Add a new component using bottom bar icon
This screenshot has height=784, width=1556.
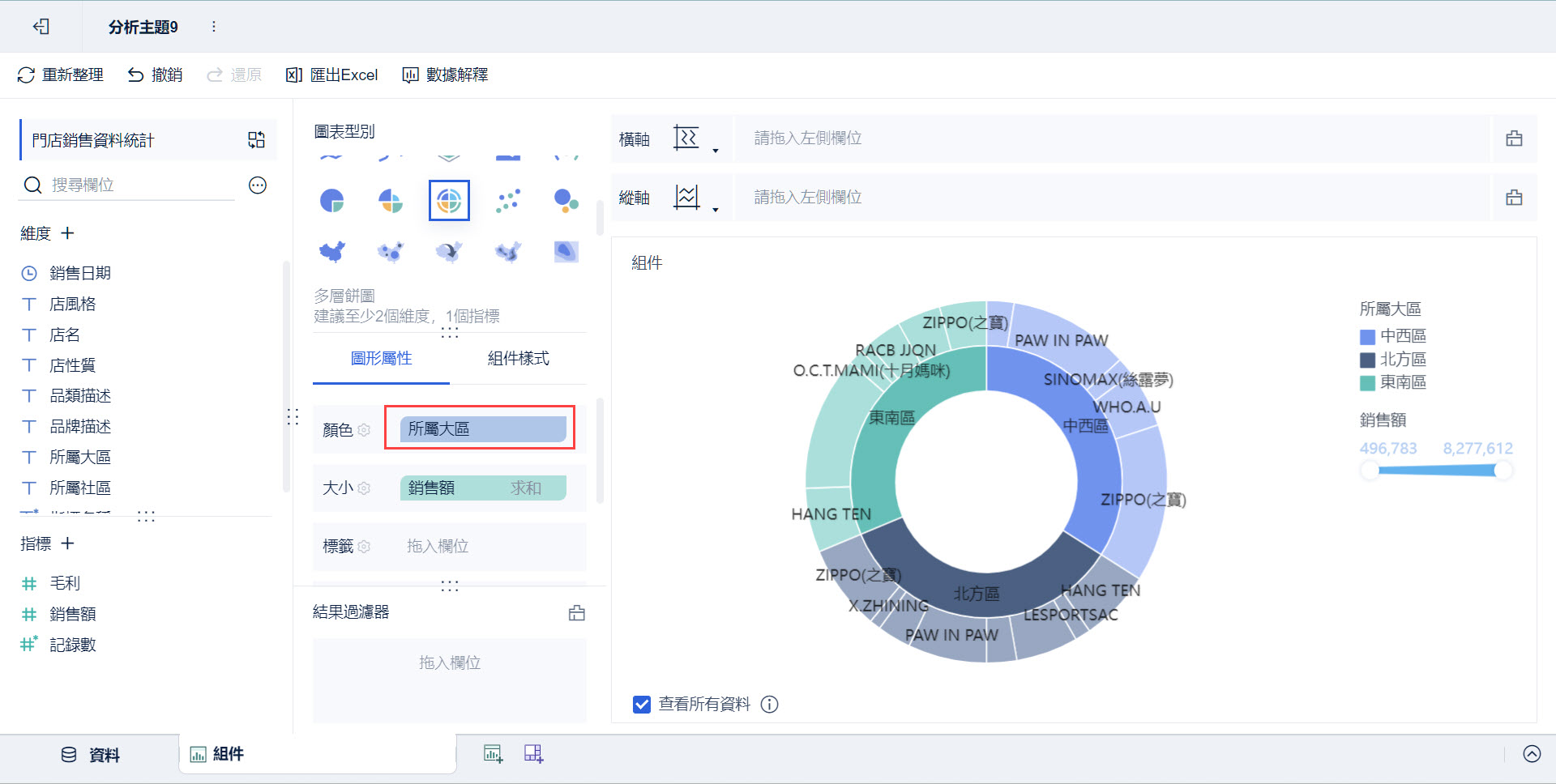point(493,754)
